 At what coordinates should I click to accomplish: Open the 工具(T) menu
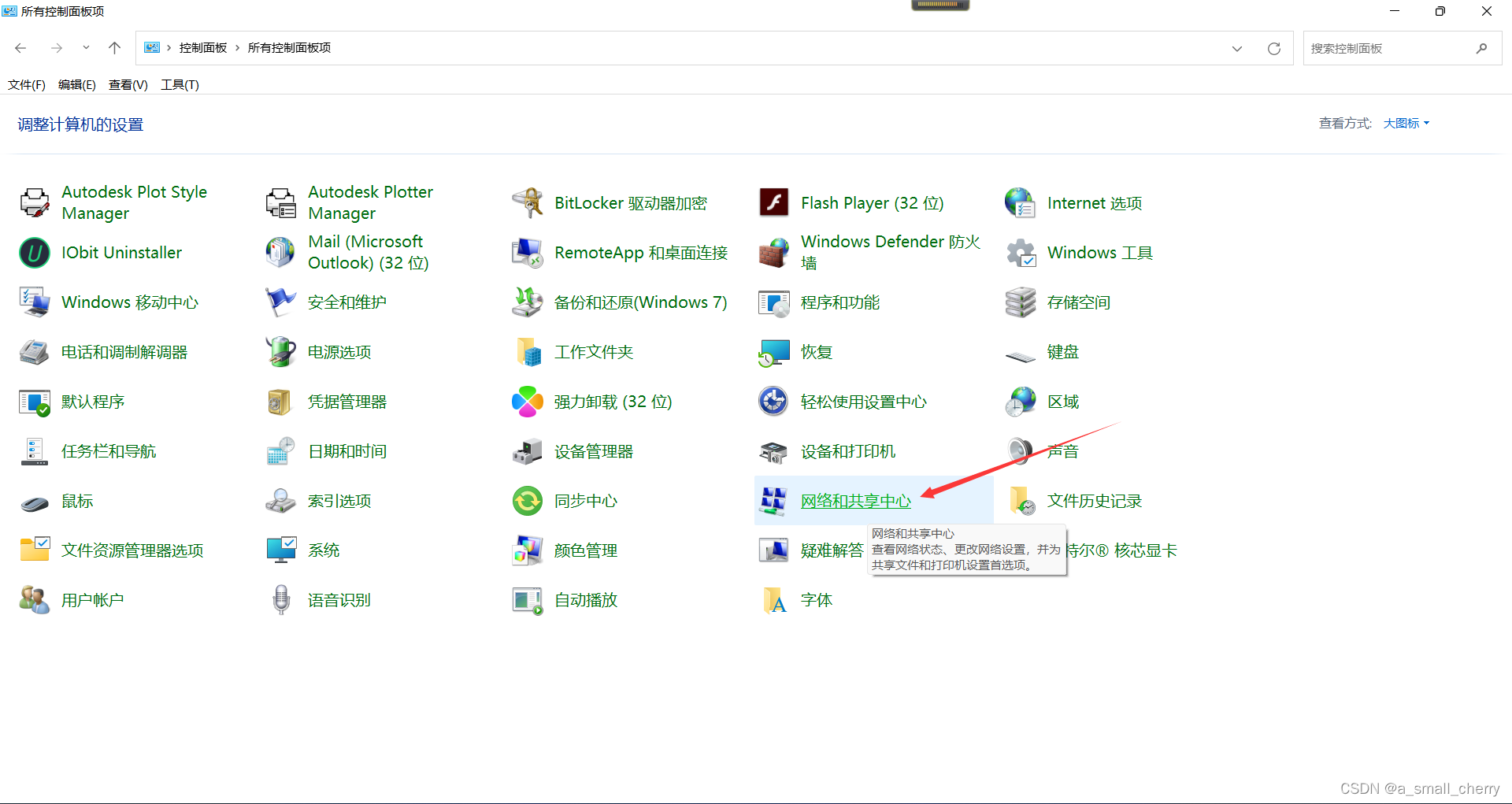[180, 85]
